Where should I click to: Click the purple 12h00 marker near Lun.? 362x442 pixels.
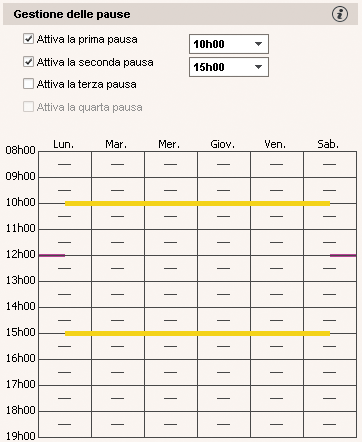(52, 255)
